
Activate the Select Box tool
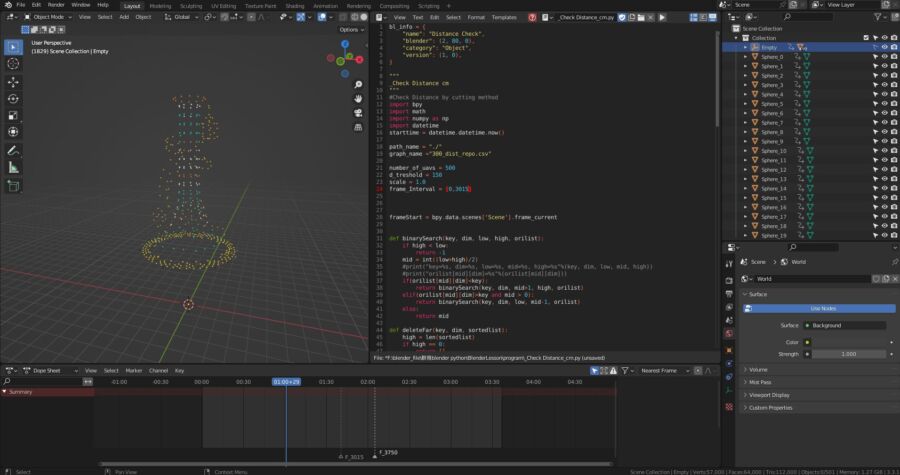[x=13, y=46]
